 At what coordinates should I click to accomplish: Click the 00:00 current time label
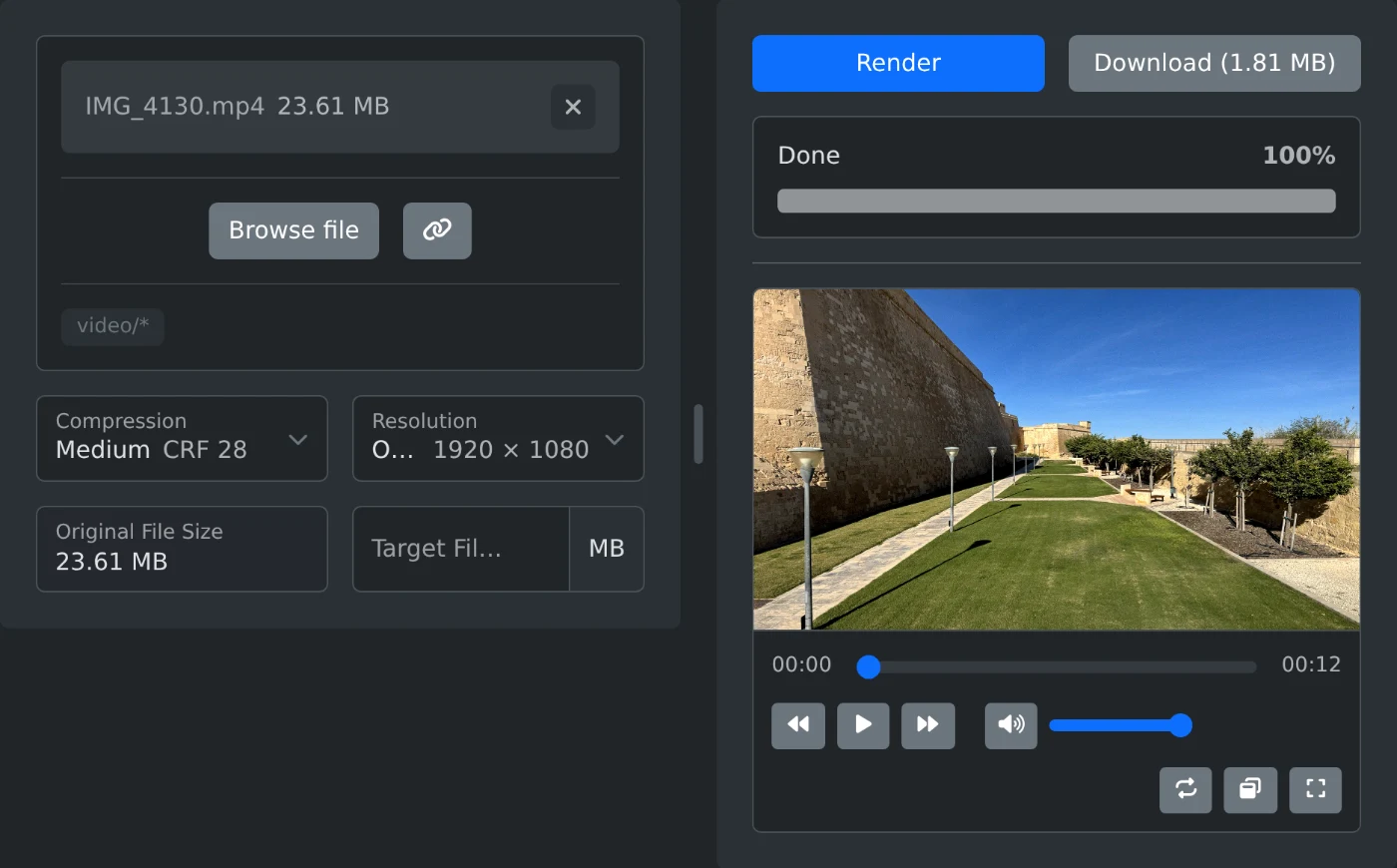[801, 664]
